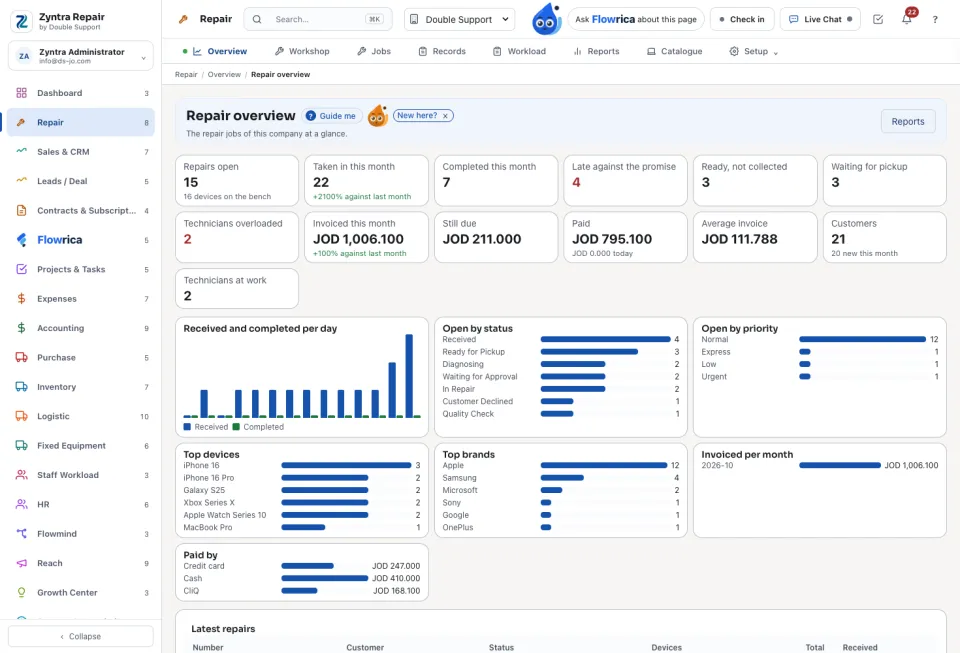Expand the Zyntra Administrator account switcher

coord(81,56)
